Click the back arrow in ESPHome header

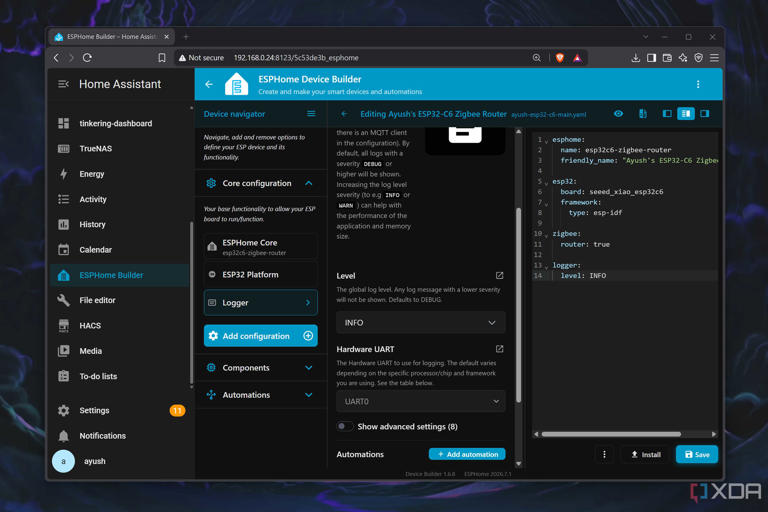tap(209, 84)
